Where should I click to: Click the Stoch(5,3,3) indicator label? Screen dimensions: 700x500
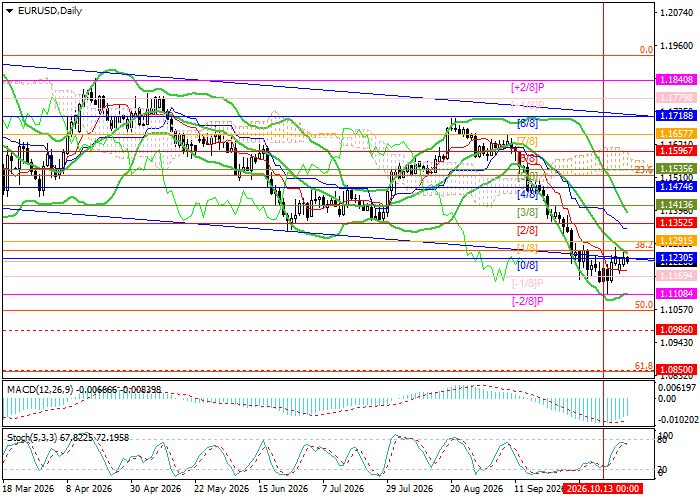32,438
